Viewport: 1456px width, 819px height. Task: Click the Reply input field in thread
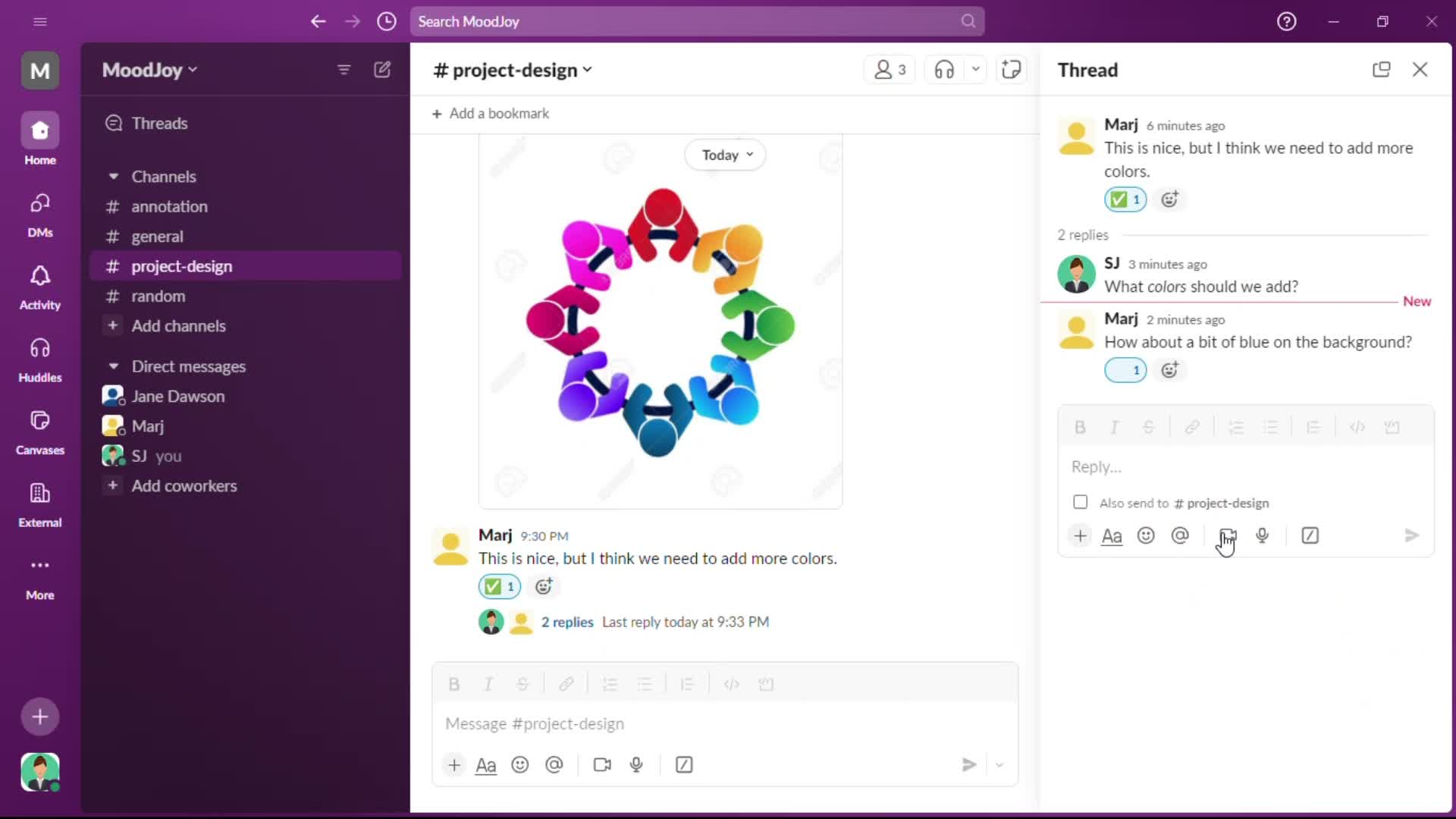[x=1245, y=466]
